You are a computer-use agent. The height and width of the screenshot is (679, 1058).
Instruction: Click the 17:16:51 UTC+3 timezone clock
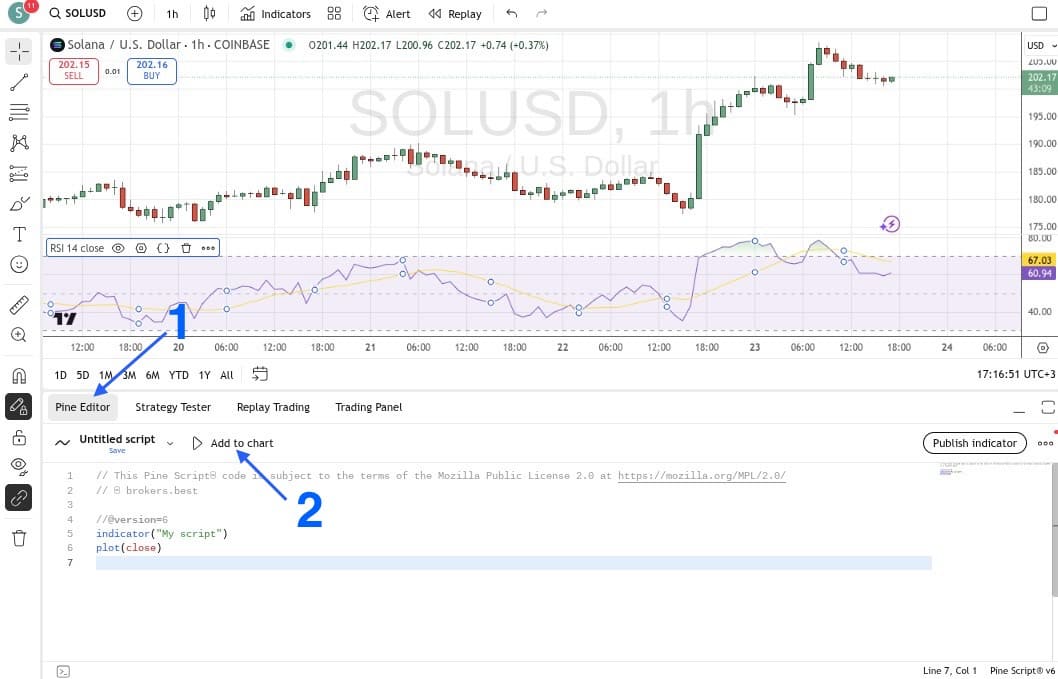pyautogui.click(x=1015, y=374)
